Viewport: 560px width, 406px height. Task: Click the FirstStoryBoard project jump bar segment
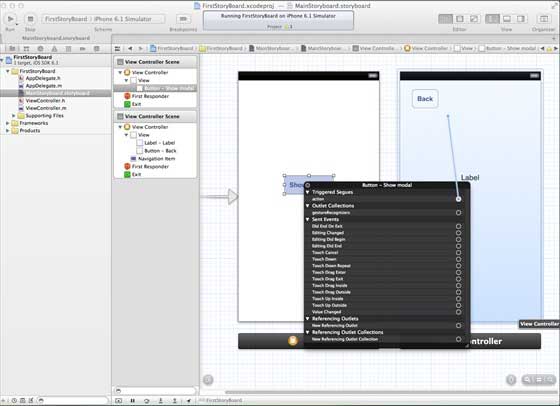point(172,49)
